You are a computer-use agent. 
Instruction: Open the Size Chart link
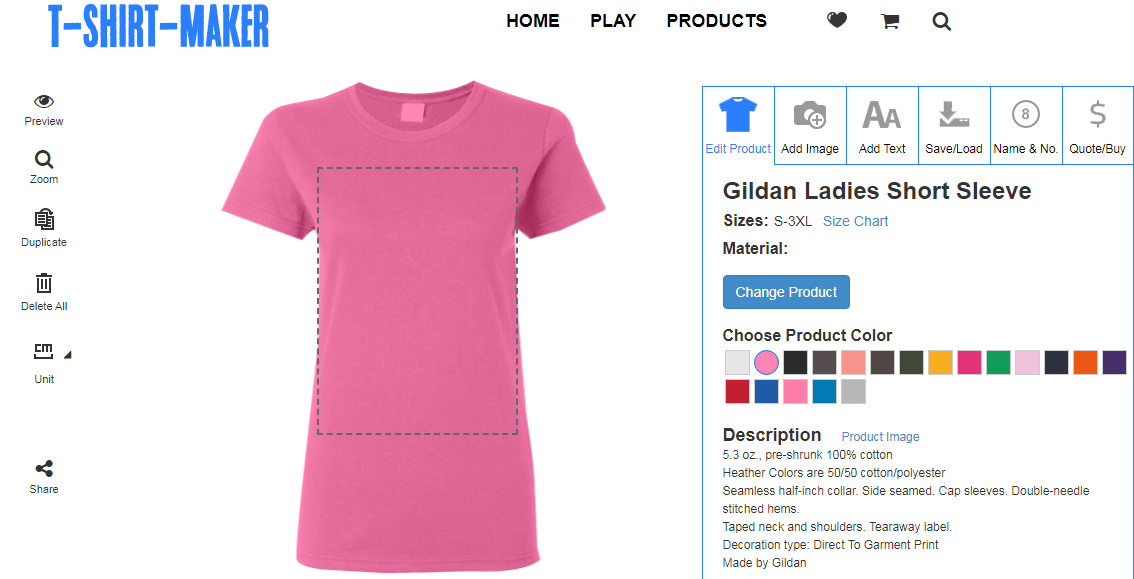click(856, 221)
